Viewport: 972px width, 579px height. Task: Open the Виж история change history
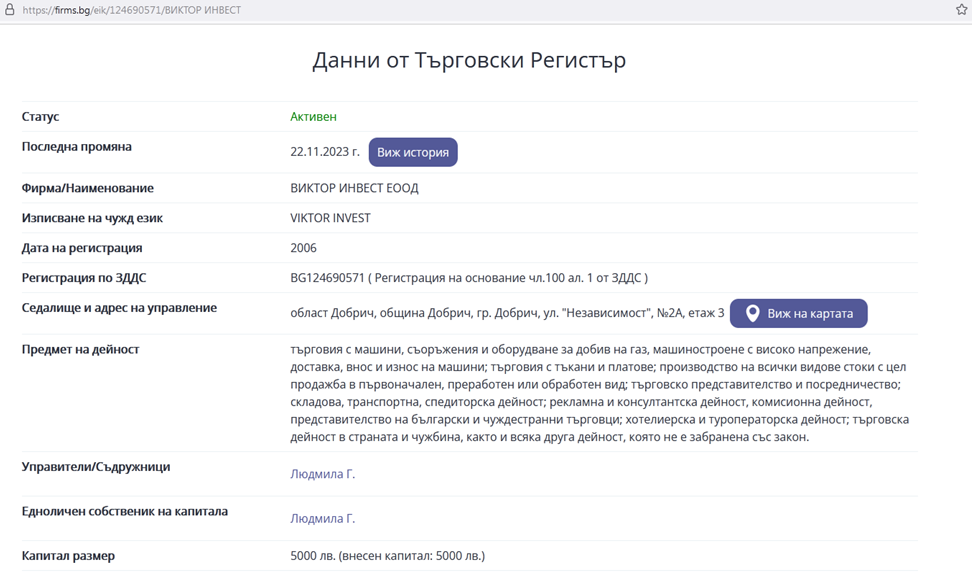point(413,152)
